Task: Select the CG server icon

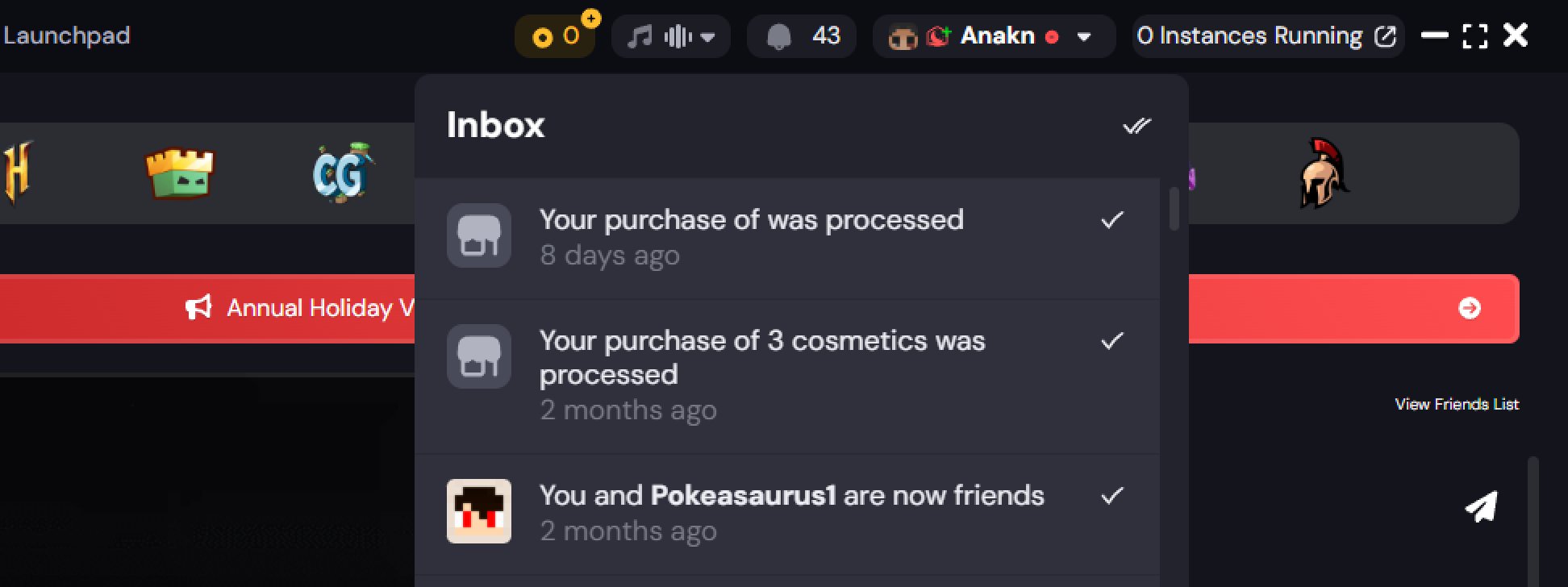Action: coord(343,173)
